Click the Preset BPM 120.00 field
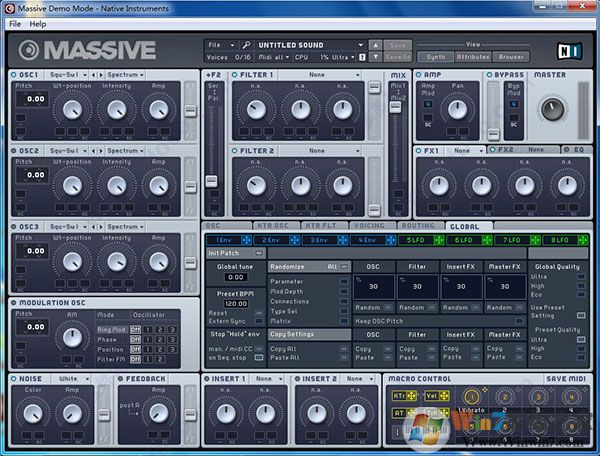Screen dimensions: 600x456 [x=235, y=302]
